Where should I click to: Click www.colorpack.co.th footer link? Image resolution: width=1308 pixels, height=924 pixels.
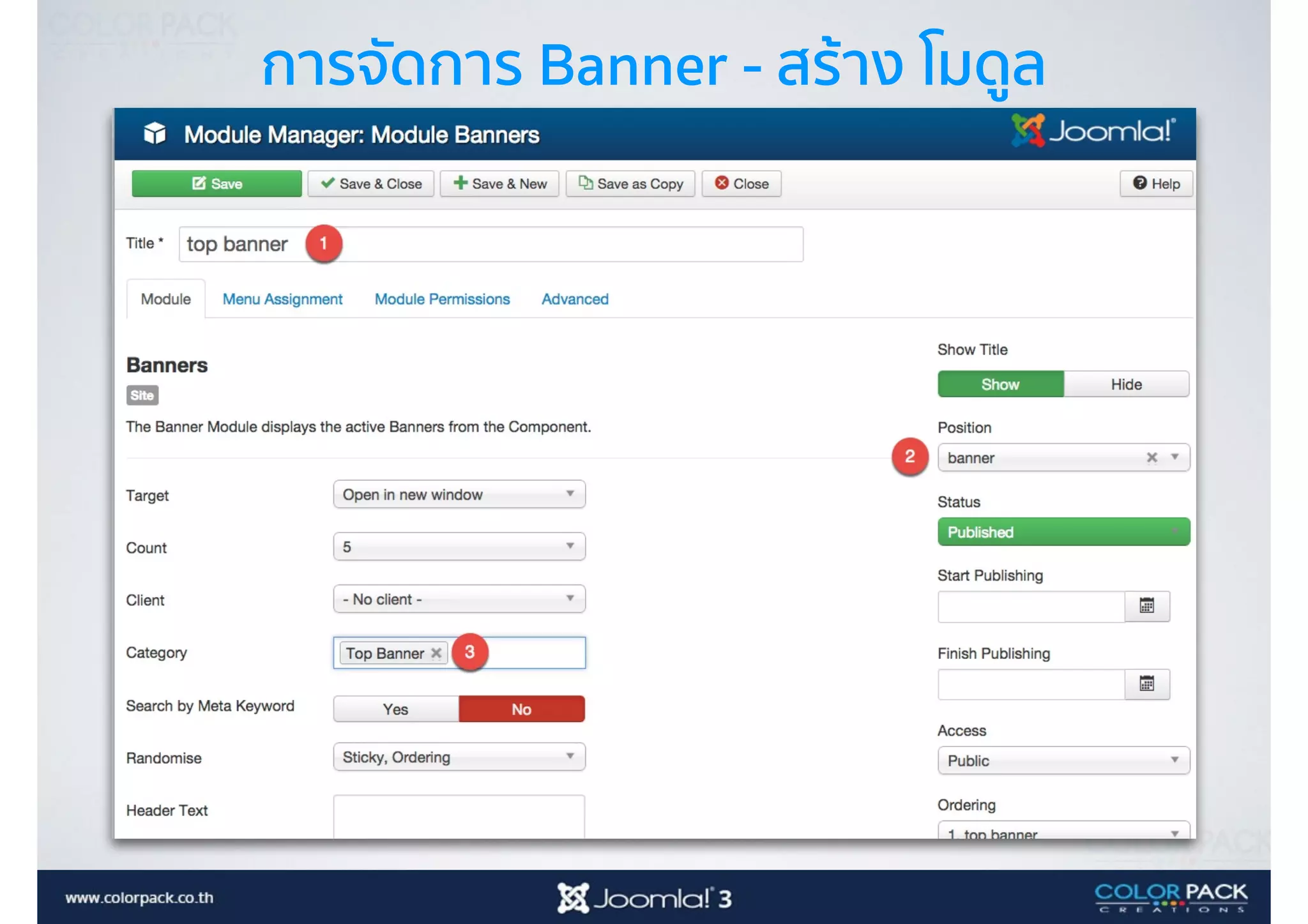pos(139,897)
